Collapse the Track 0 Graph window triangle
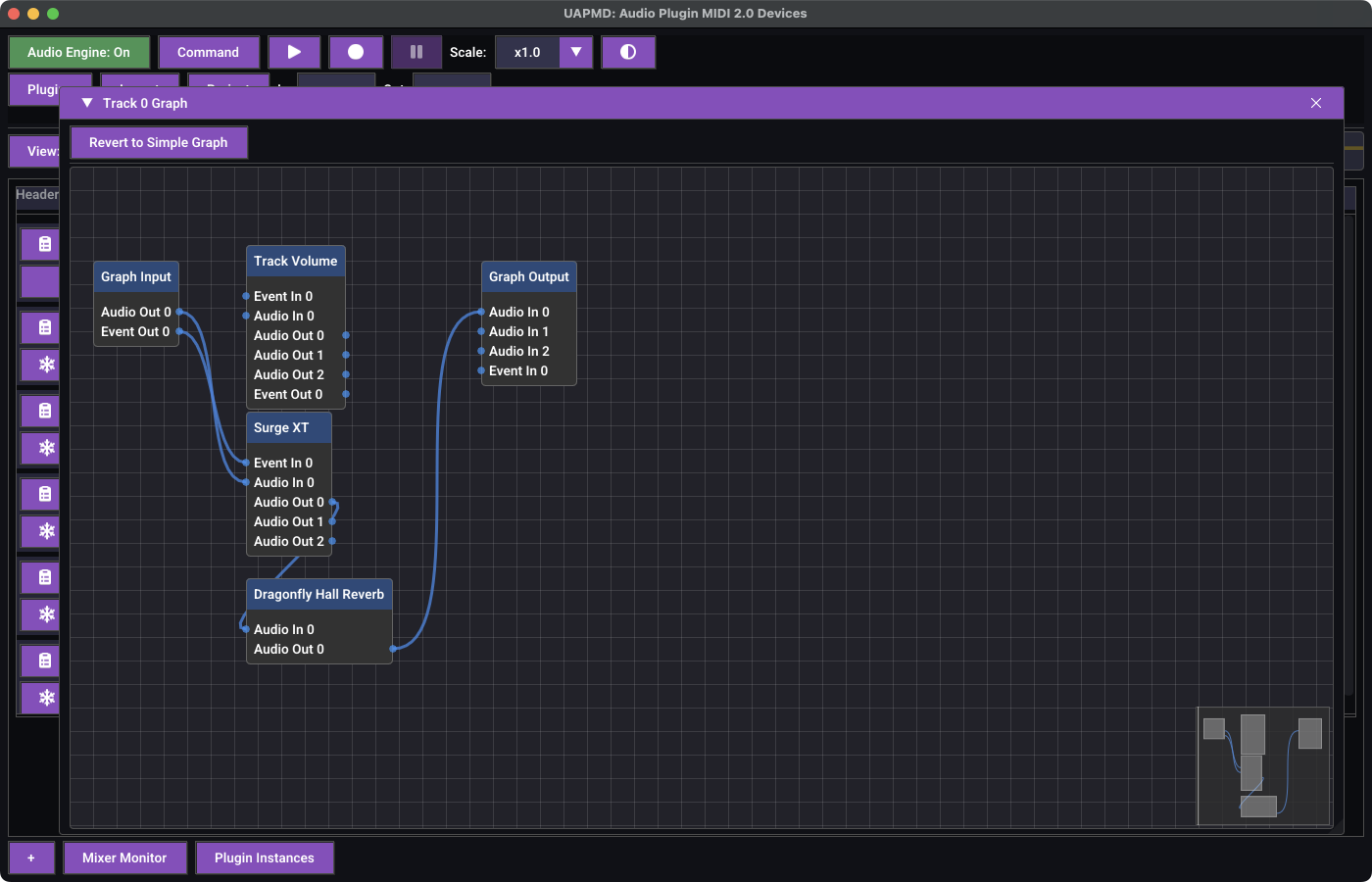Viewport: 1372px width, 882px height. pos(87,103)
